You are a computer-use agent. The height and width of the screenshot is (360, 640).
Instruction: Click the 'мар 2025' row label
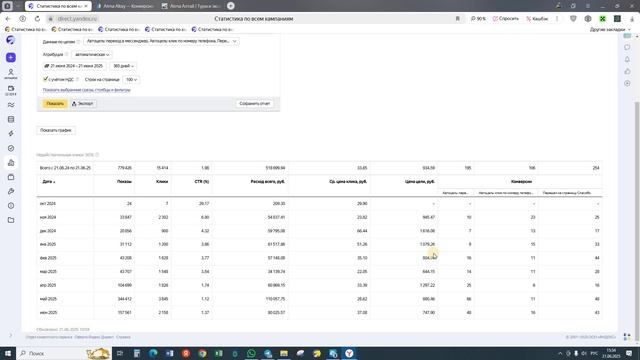(48, 272)
